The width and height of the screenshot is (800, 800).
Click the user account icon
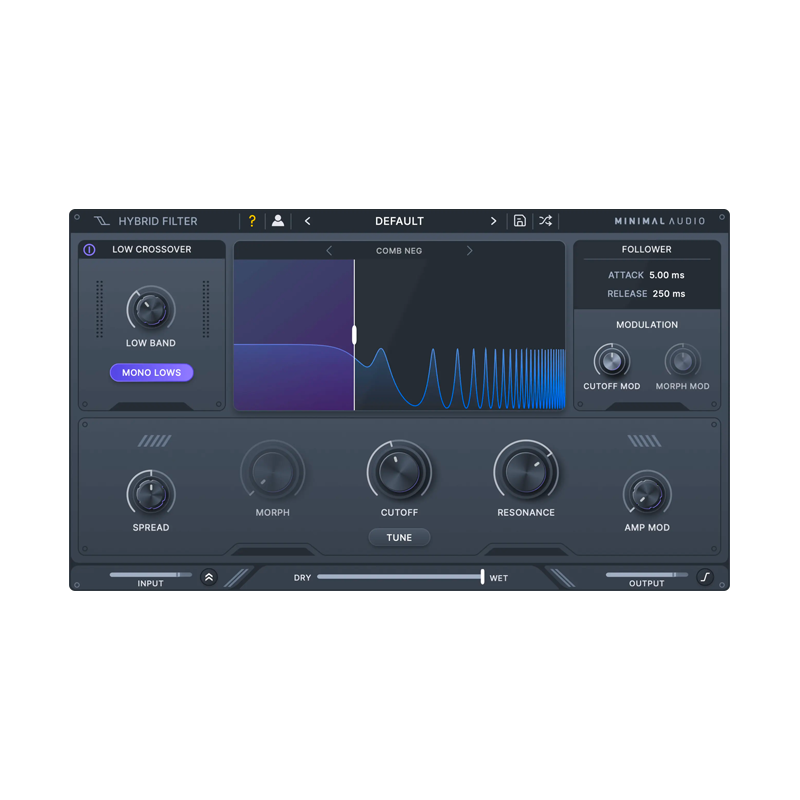point(278,221)
